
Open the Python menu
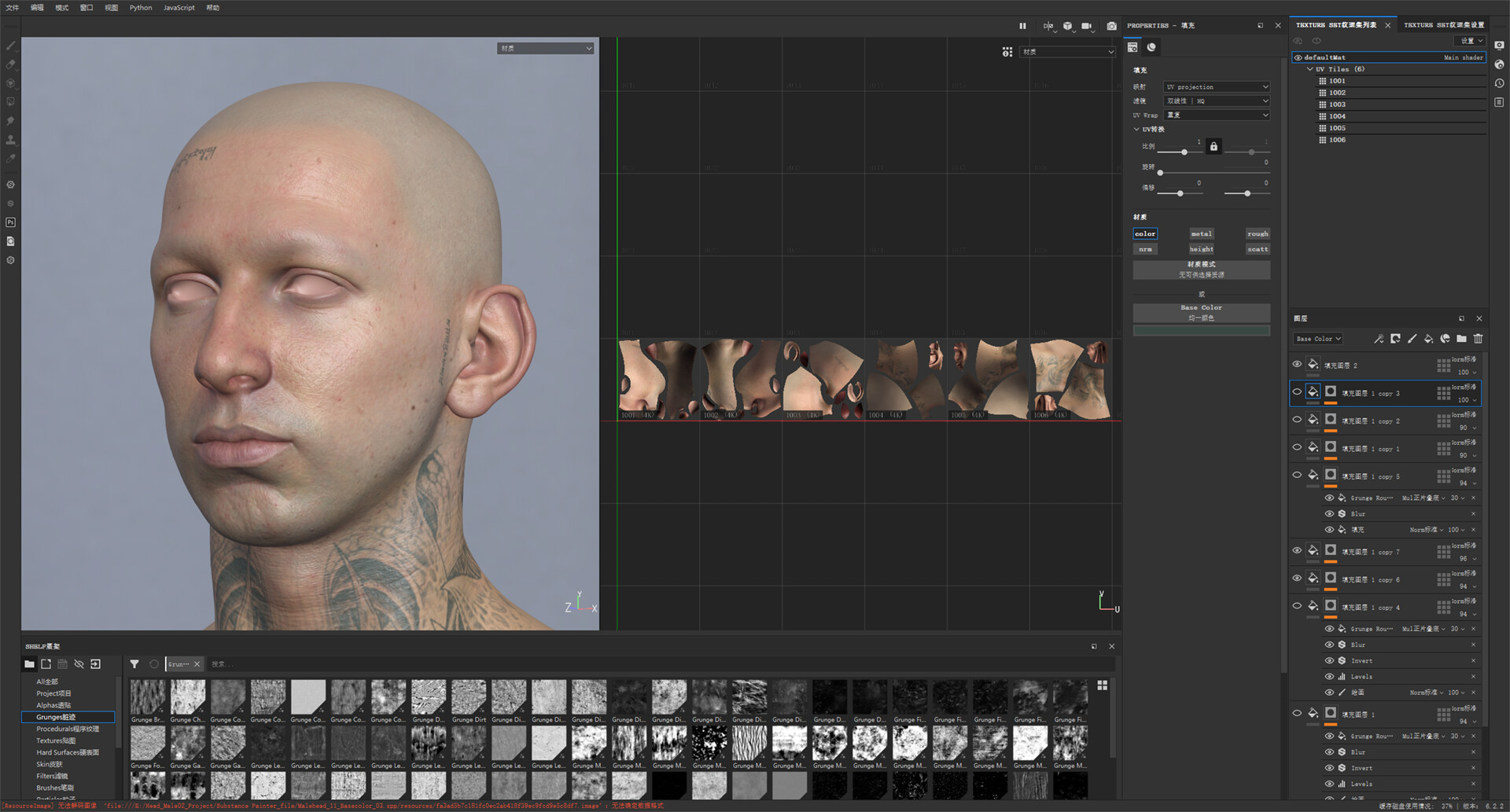click(141, 8)
